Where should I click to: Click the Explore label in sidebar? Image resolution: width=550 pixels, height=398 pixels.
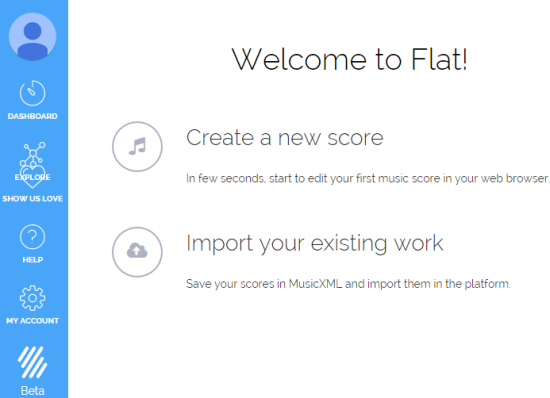point(32,177)
